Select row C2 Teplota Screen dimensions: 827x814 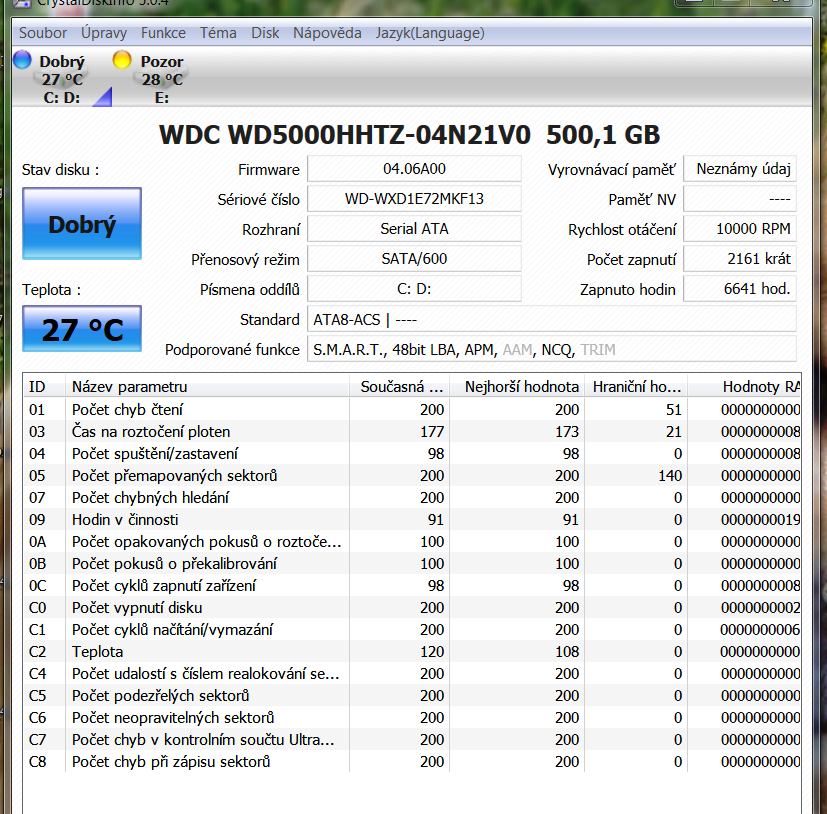(412, 652)
